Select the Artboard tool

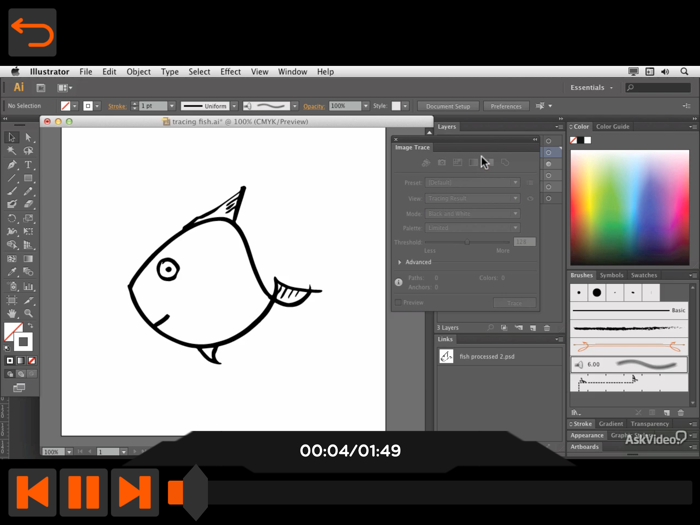pyautogui.click(x=12, y=300)
